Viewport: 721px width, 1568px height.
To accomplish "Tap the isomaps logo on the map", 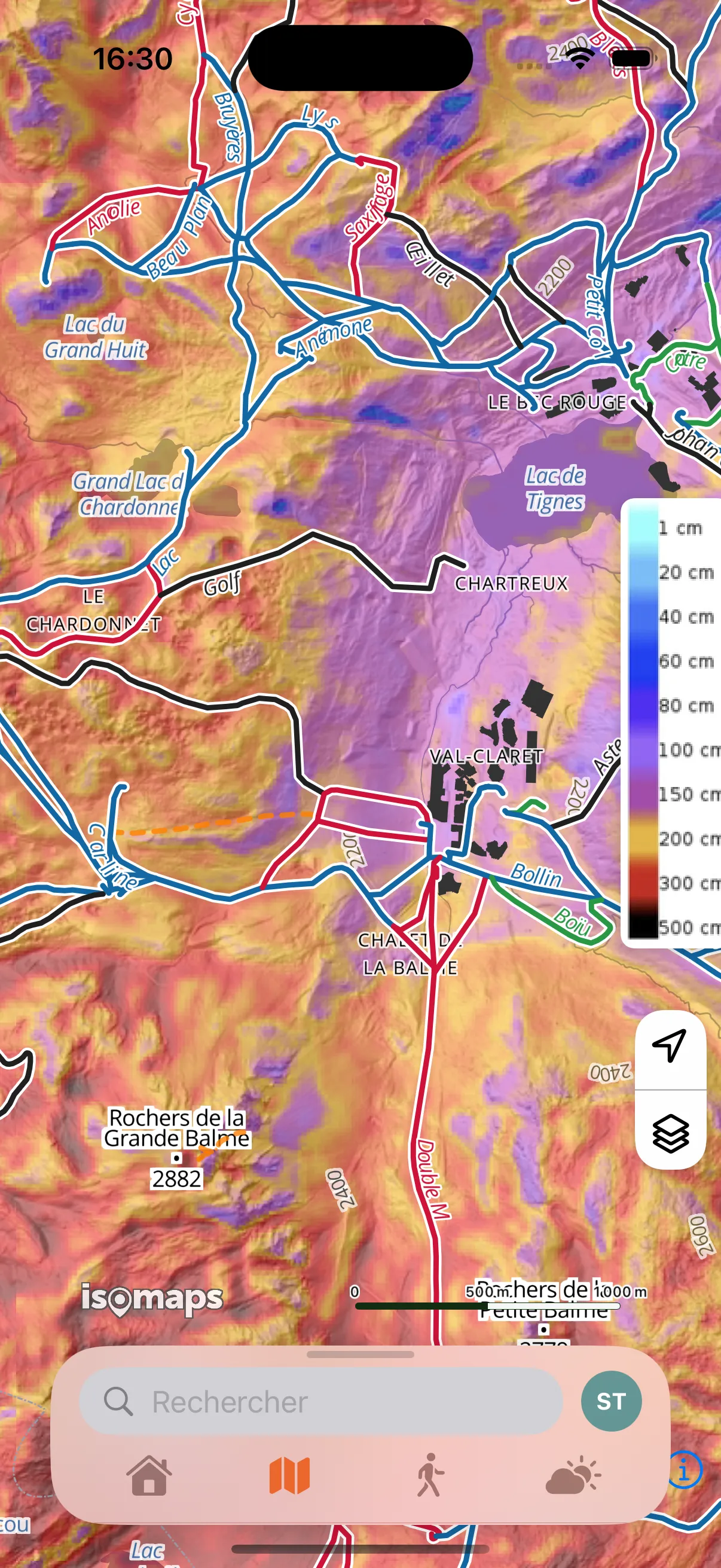I will (x=152, y=1298).
